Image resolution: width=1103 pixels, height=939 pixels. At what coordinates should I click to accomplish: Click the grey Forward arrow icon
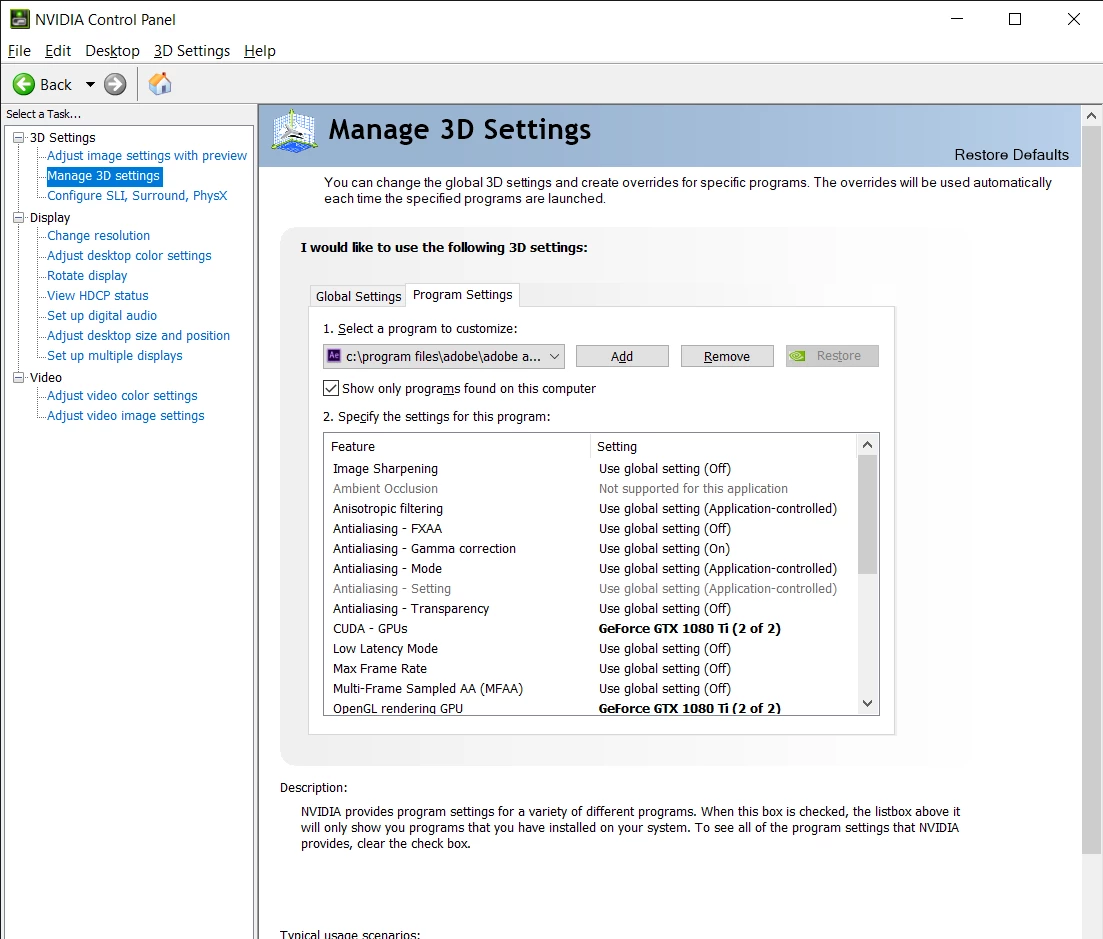point(115,84)
